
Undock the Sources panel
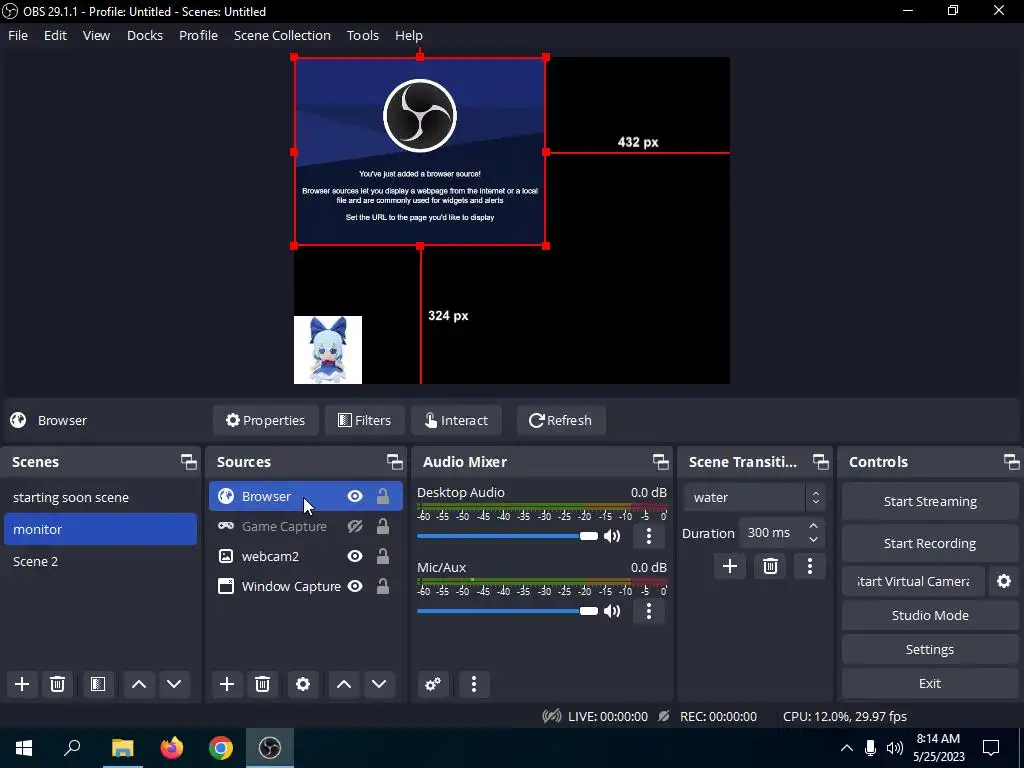pyautogui.click(x=394, y=462)
